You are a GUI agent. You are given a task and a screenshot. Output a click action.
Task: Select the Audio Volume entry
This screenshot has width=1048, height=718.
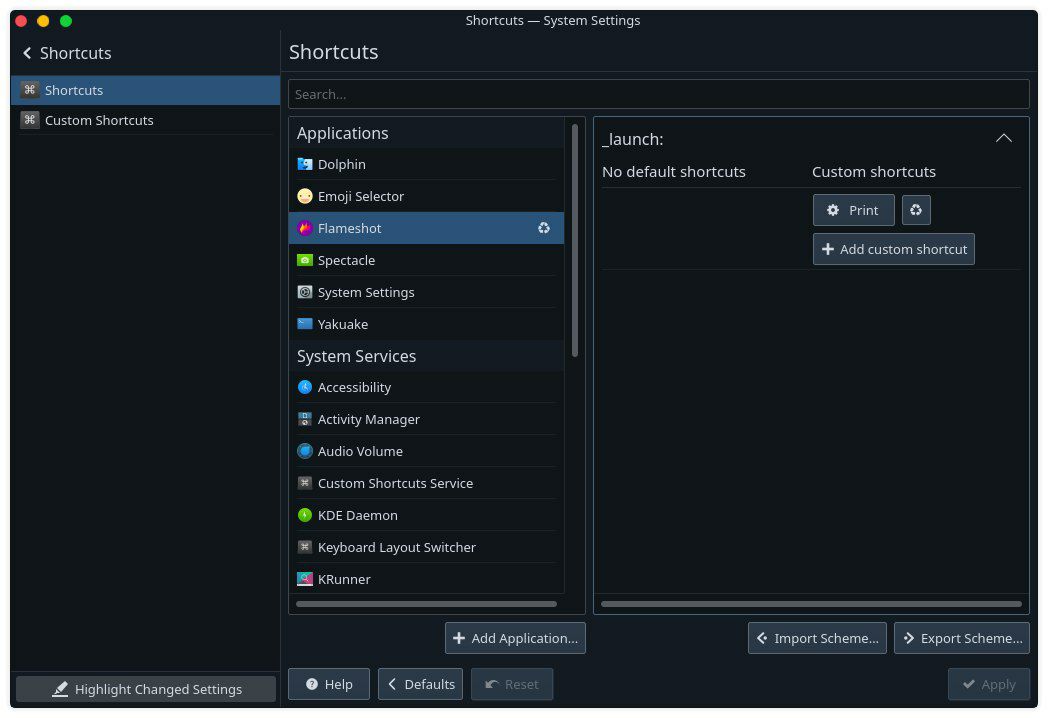click(426, 451)
